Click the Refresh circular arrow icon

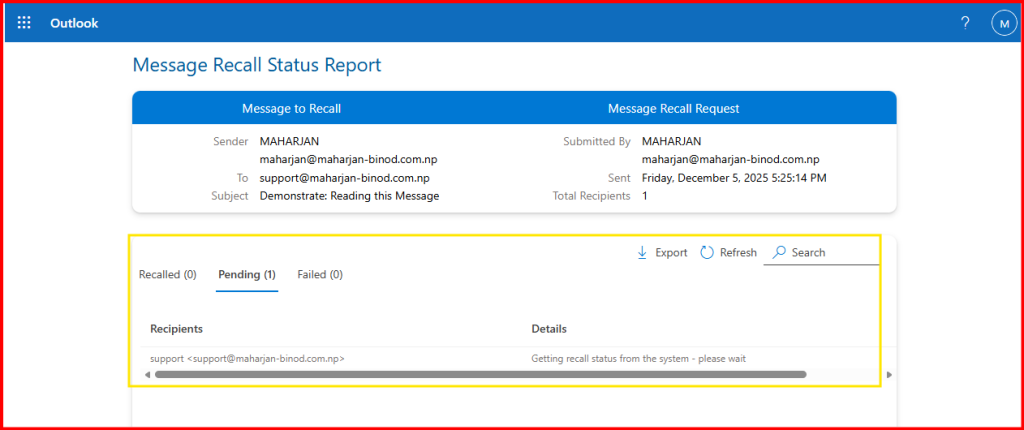[x=707, y=253]
